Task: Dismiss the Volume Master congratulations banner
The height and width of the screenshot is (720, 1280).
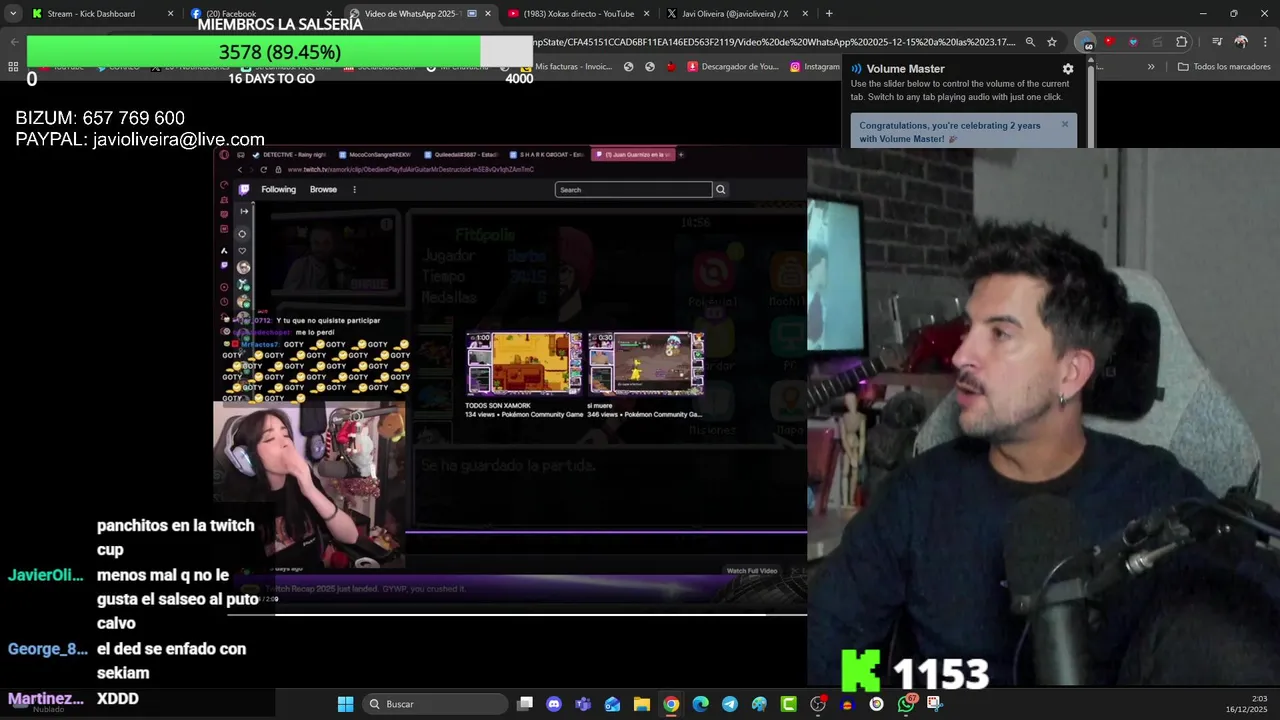Action: 1065,125
